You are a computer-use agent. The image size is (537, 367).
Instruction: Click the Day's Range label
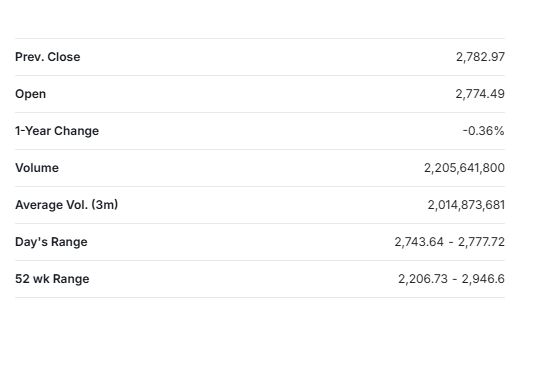[51, 242]
